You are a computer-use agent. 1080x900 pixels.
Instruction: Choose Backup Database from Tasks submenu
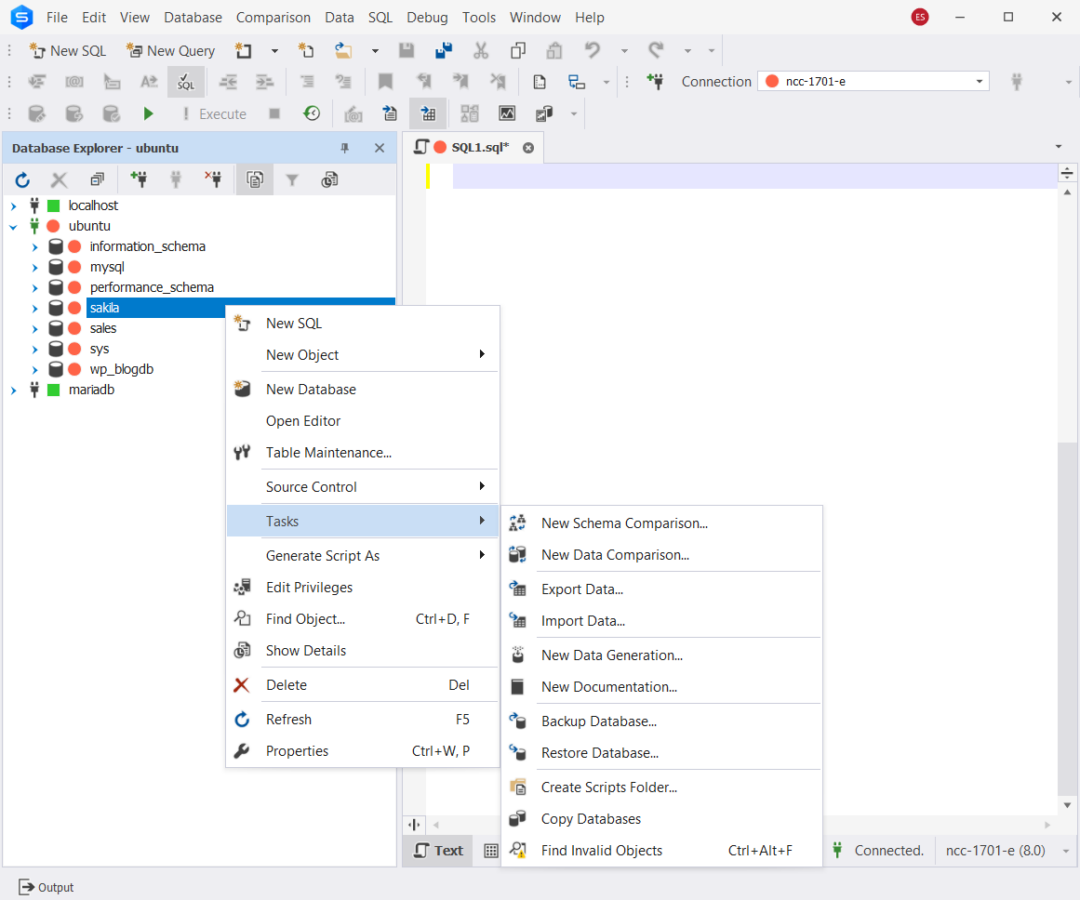(x=598, y=721)
